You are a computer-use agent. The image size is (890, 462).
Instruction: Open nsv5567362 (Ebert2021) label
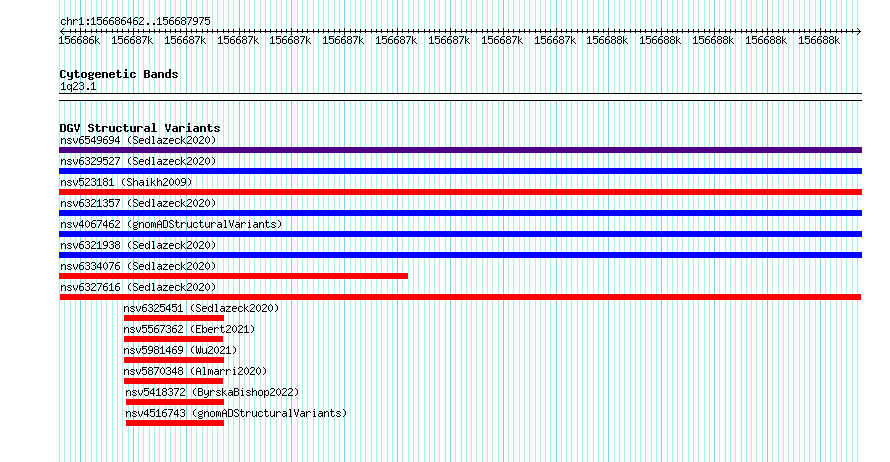[x=189, y=329]
